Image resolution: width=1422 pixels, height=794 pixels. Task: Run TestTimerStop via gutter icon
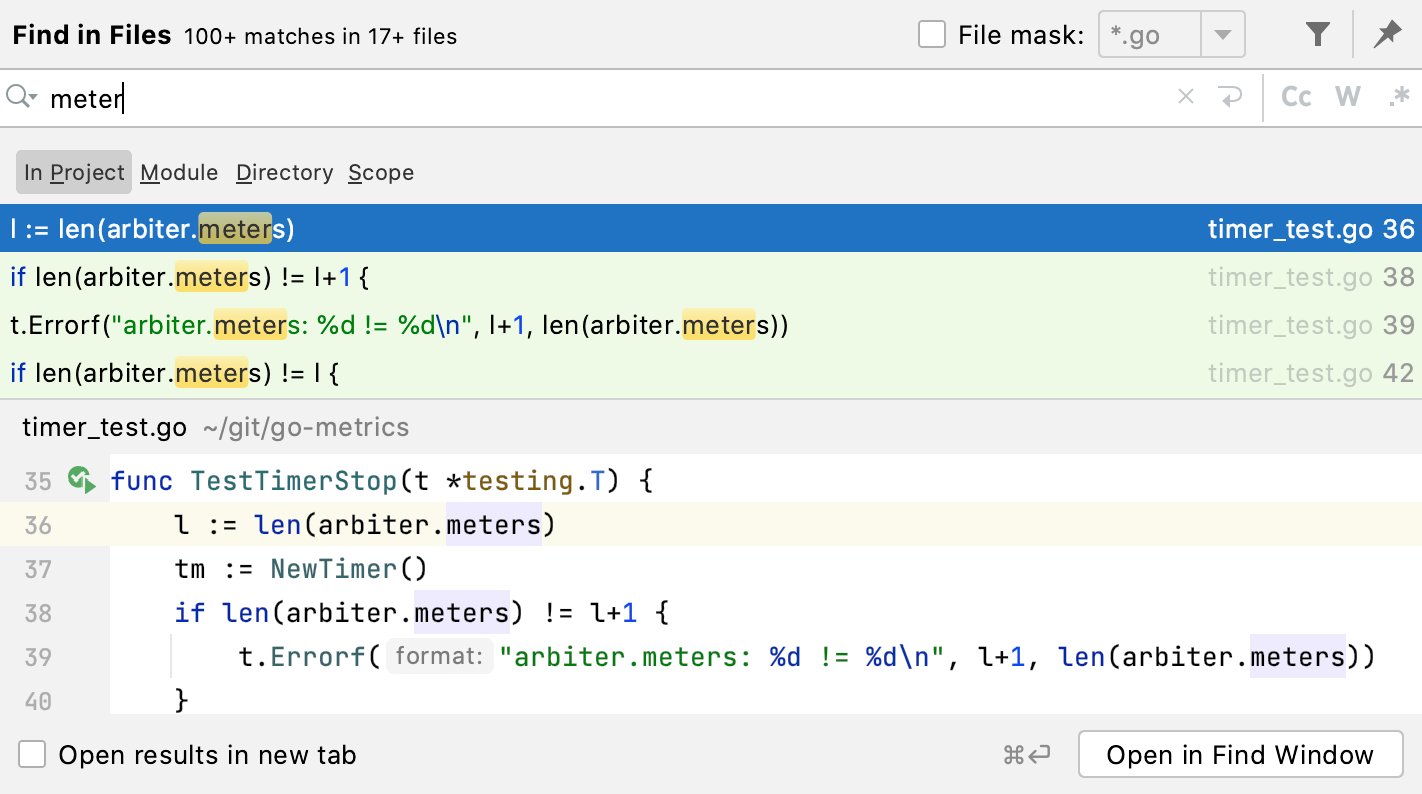click(81, 481)
